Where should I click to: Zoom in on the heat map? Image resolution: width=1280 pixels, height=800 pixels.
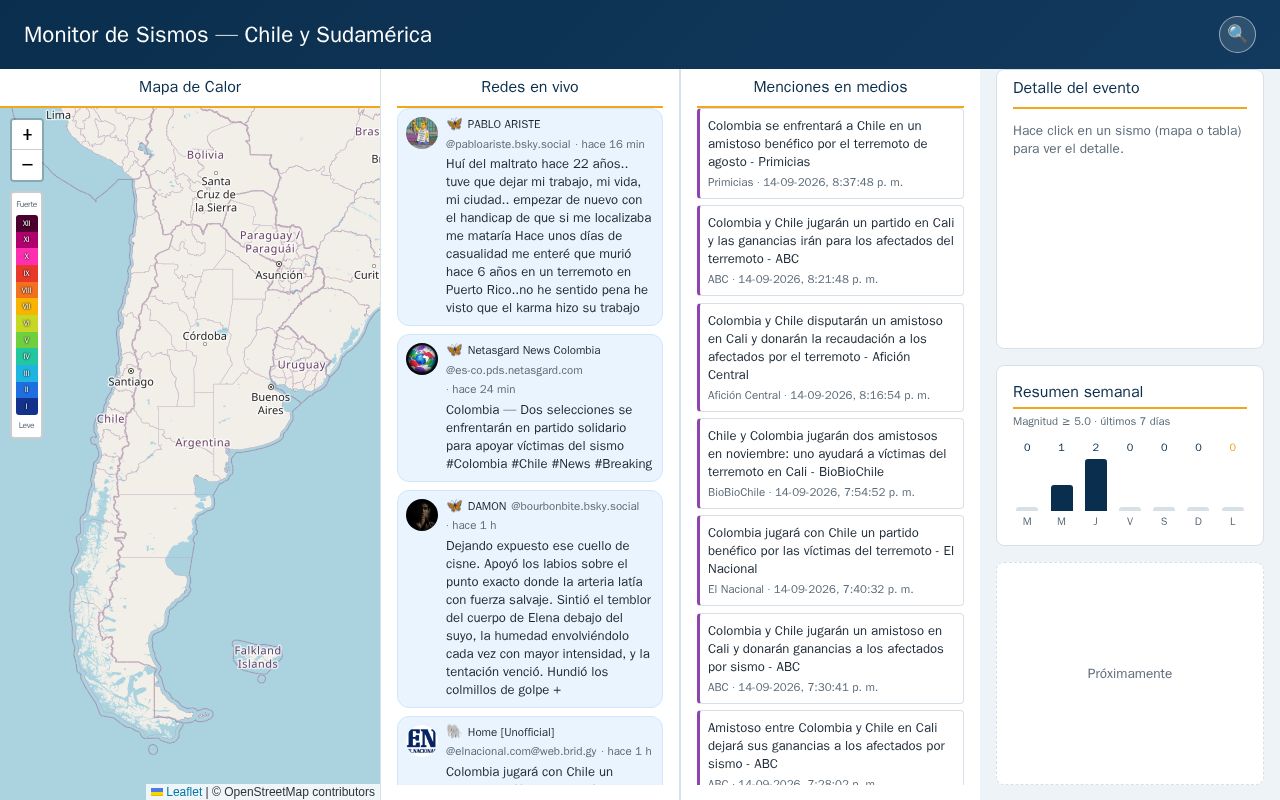pos(27,135)
